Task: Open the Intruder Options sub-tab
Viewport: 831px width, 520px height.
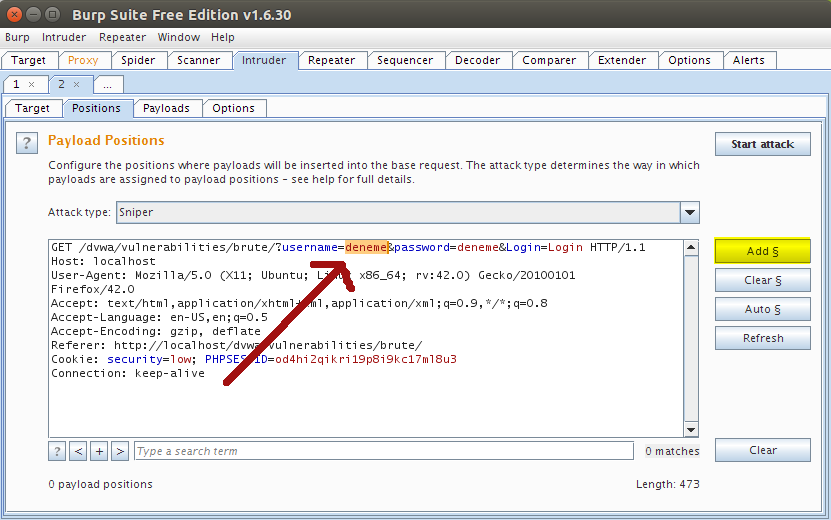Action: pos(234,108)
